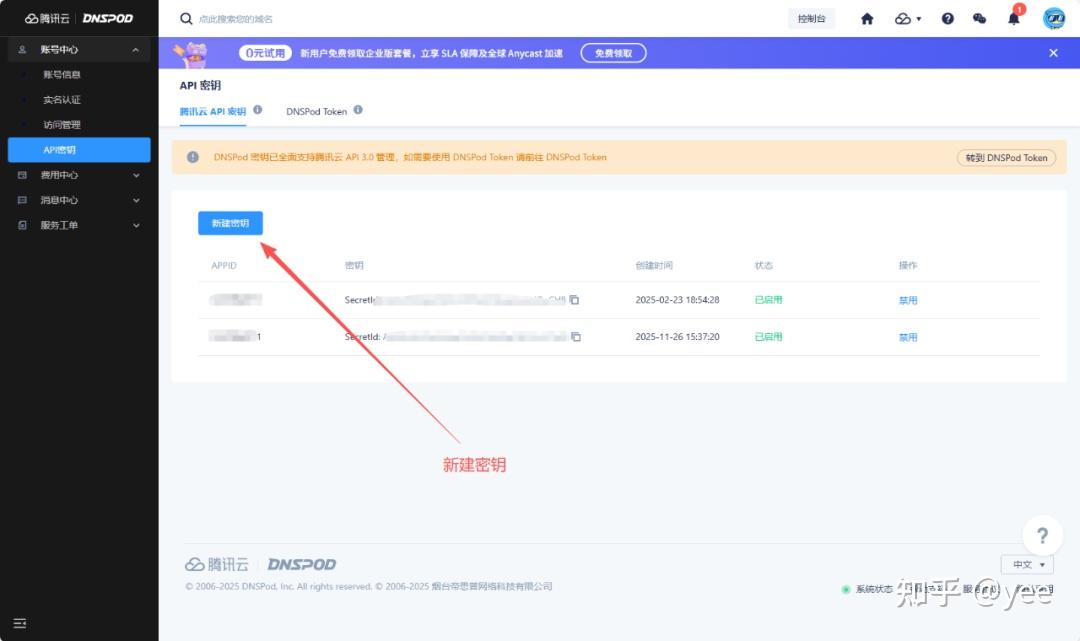Image resolution: width=1080 pixels, height=641 pixels.
Task: Expand the 费用中心 sidebar section
Action: click(x=136, y=175)
